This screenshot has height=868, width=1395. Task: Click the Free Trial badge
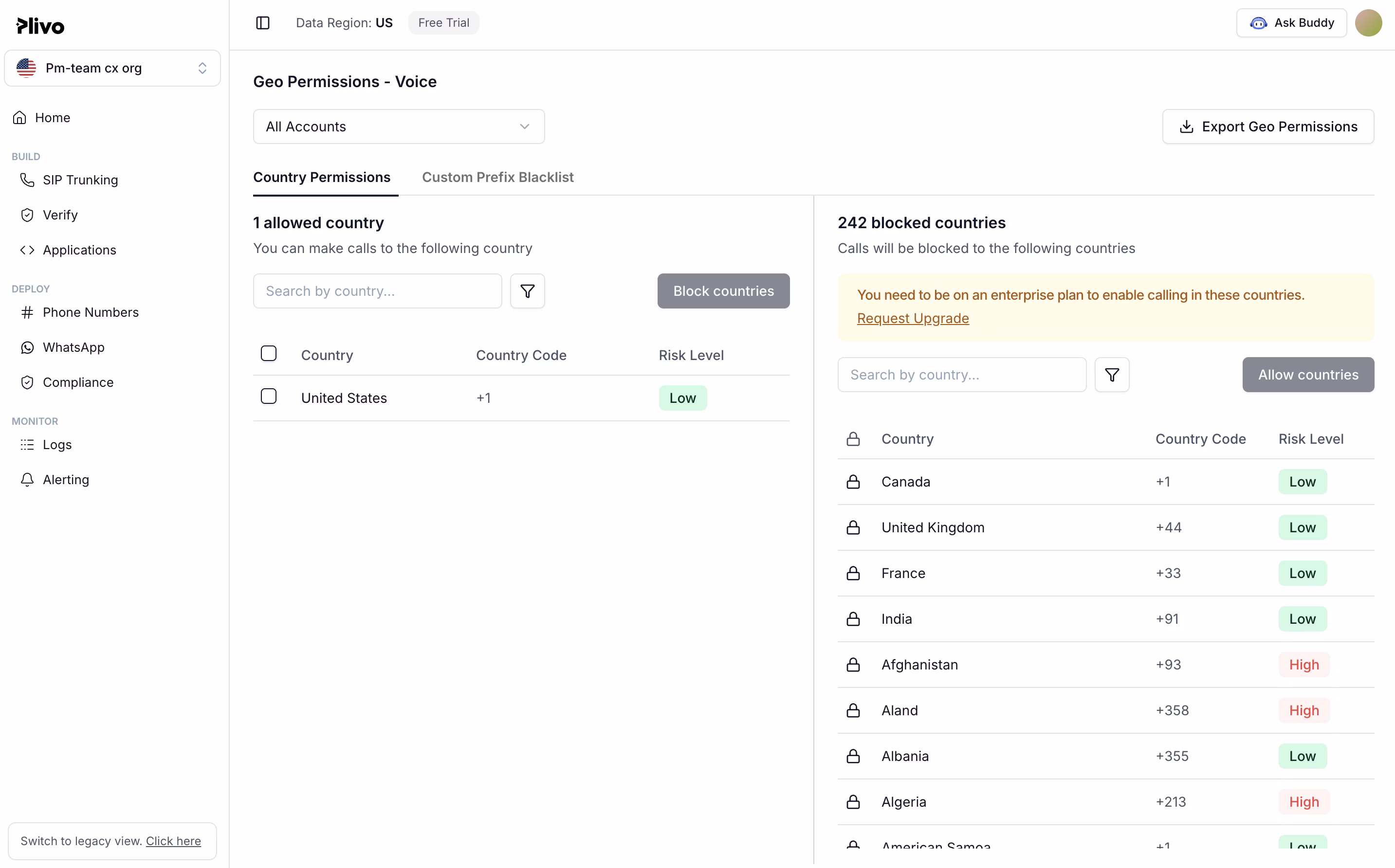[443, 23]
